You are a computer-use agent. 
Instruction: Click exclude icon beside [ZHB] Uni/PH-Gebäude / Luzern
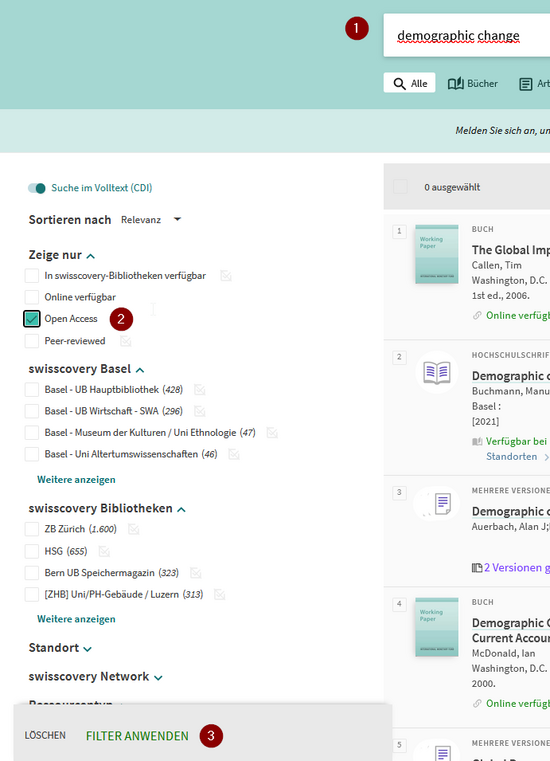point(219,595)
